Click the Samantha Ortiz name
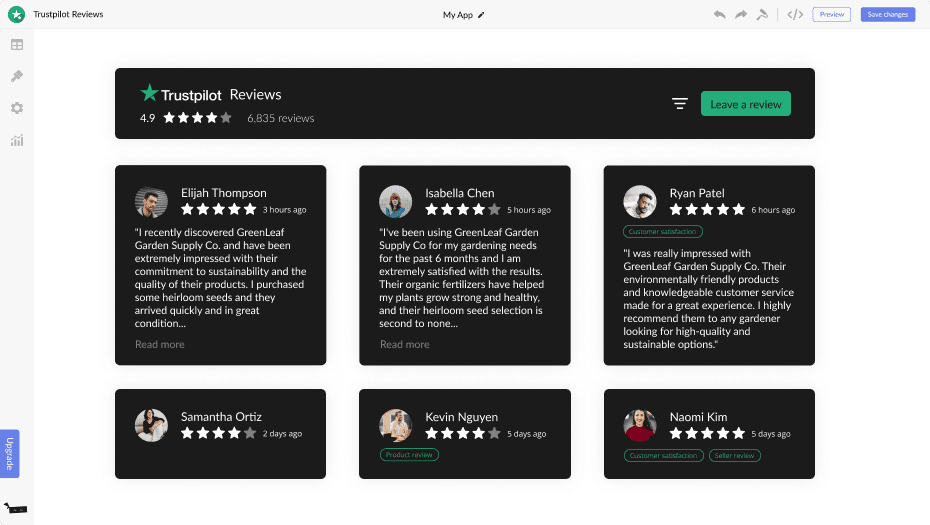 tap(221, 416)
